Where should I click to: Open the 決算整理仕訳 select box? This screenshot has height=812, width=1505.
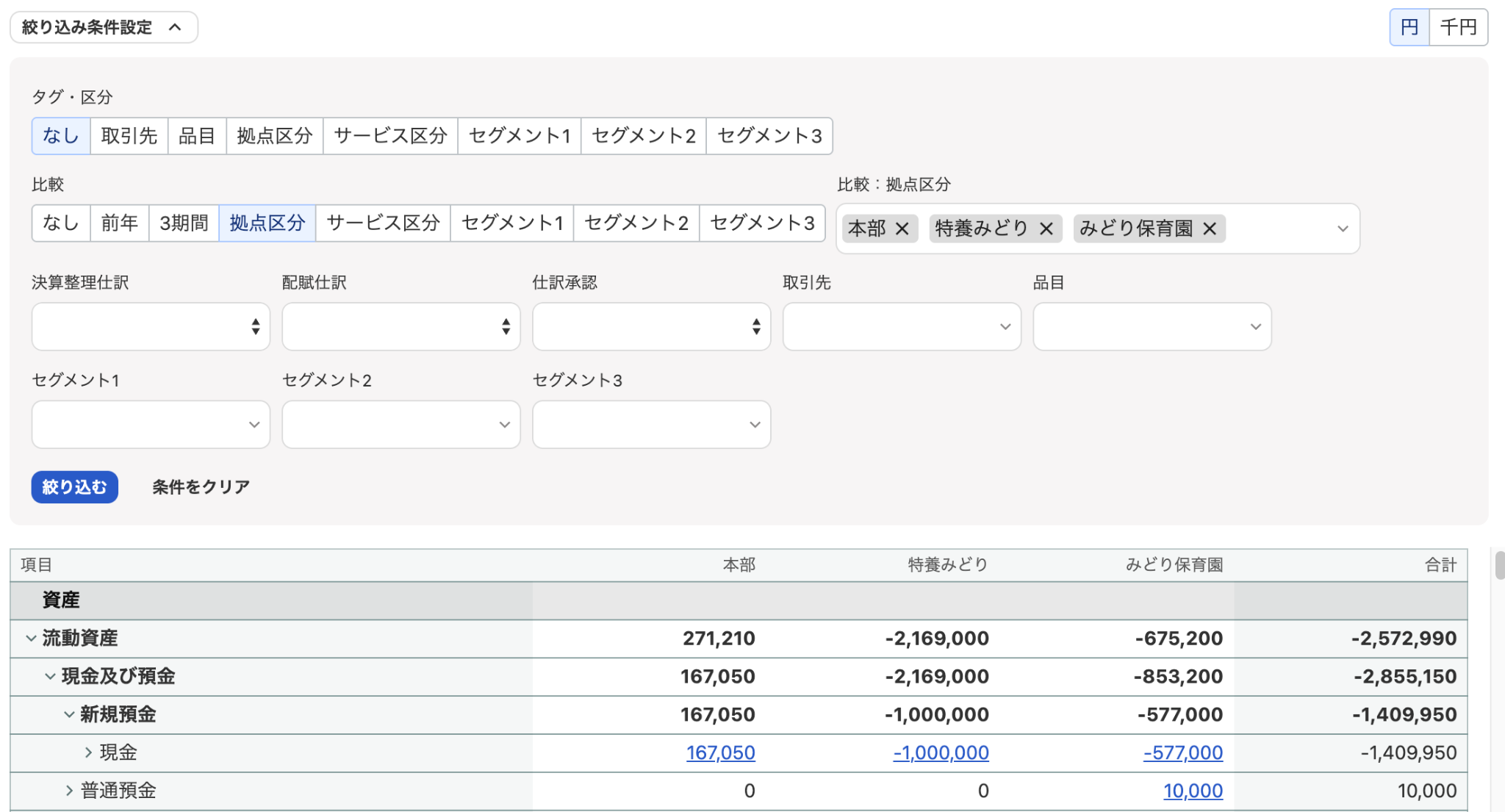click(151, 327)
